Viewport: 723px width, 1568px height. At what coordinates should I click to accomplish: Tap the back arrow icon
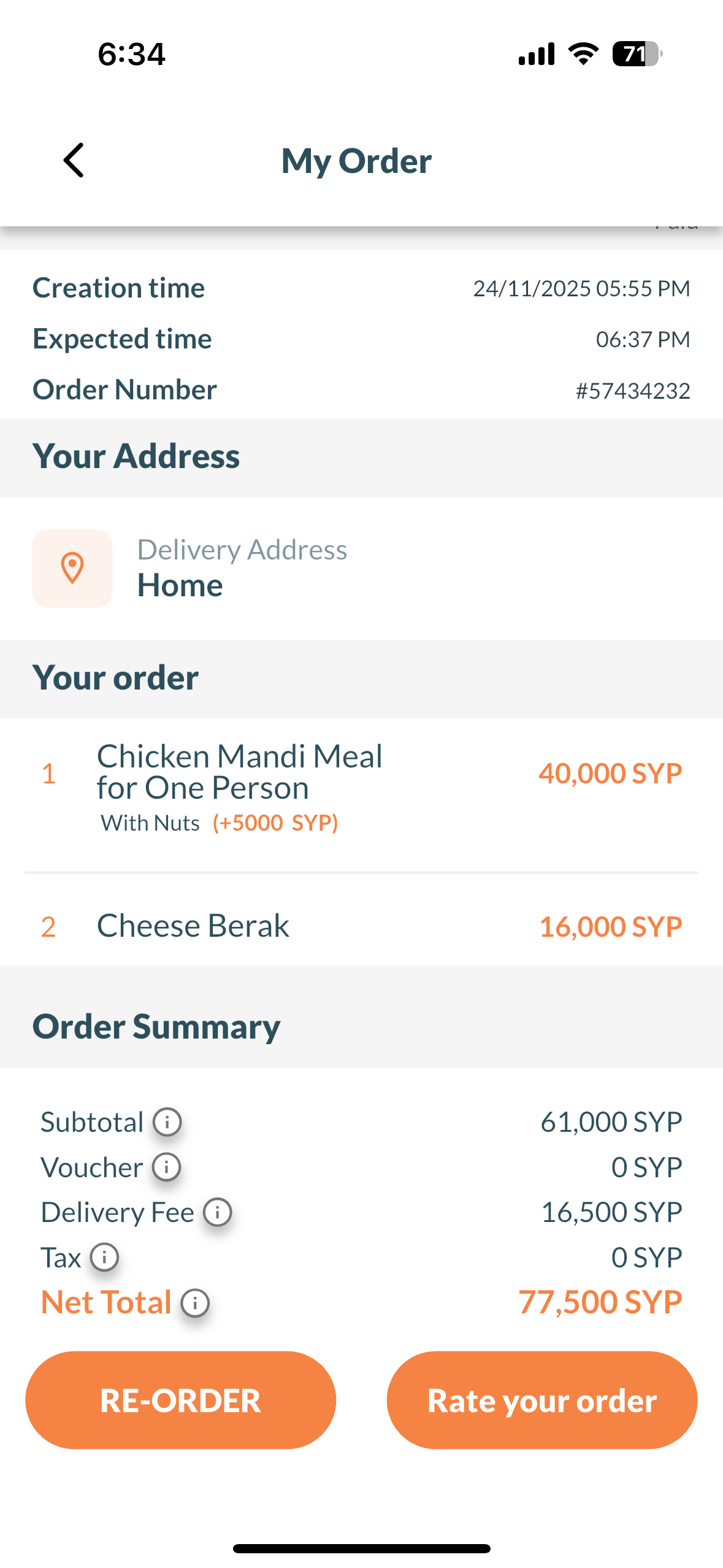tap(74, 161)
